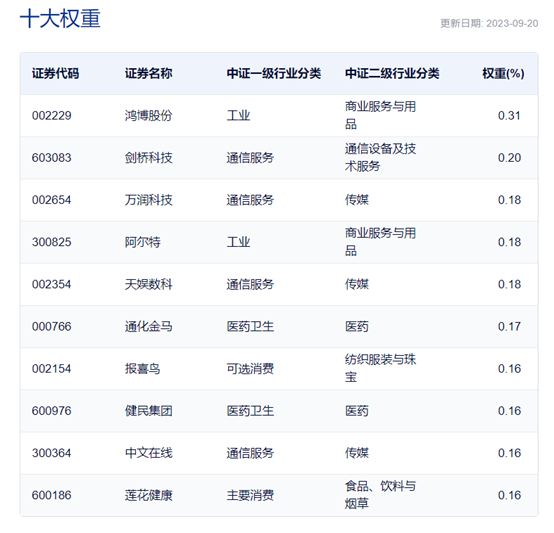Click the 证券名称 column header
Screen dimensions: 554x533
pos(148,73)
